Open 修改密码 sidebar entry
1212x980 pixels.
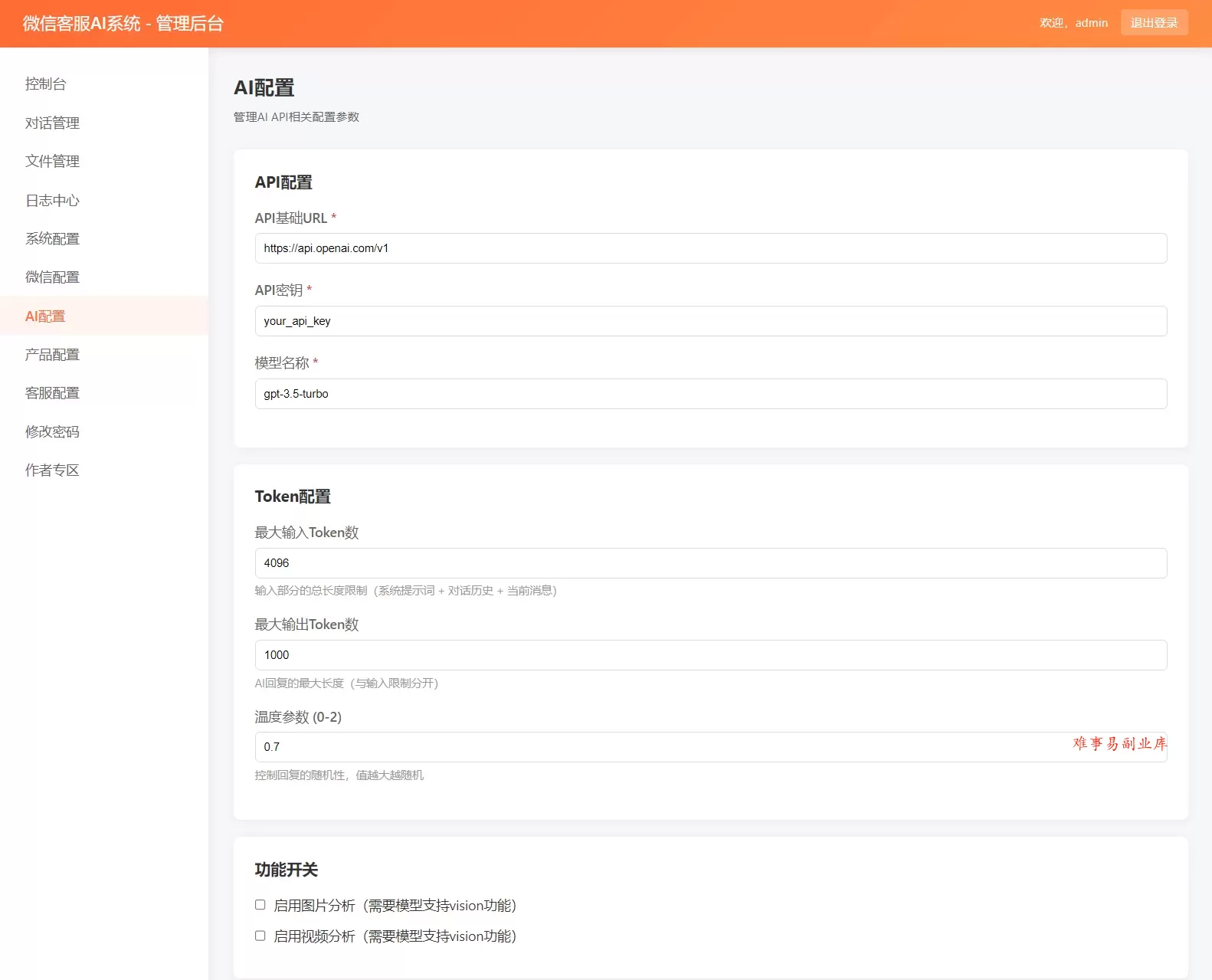[104, 431]
